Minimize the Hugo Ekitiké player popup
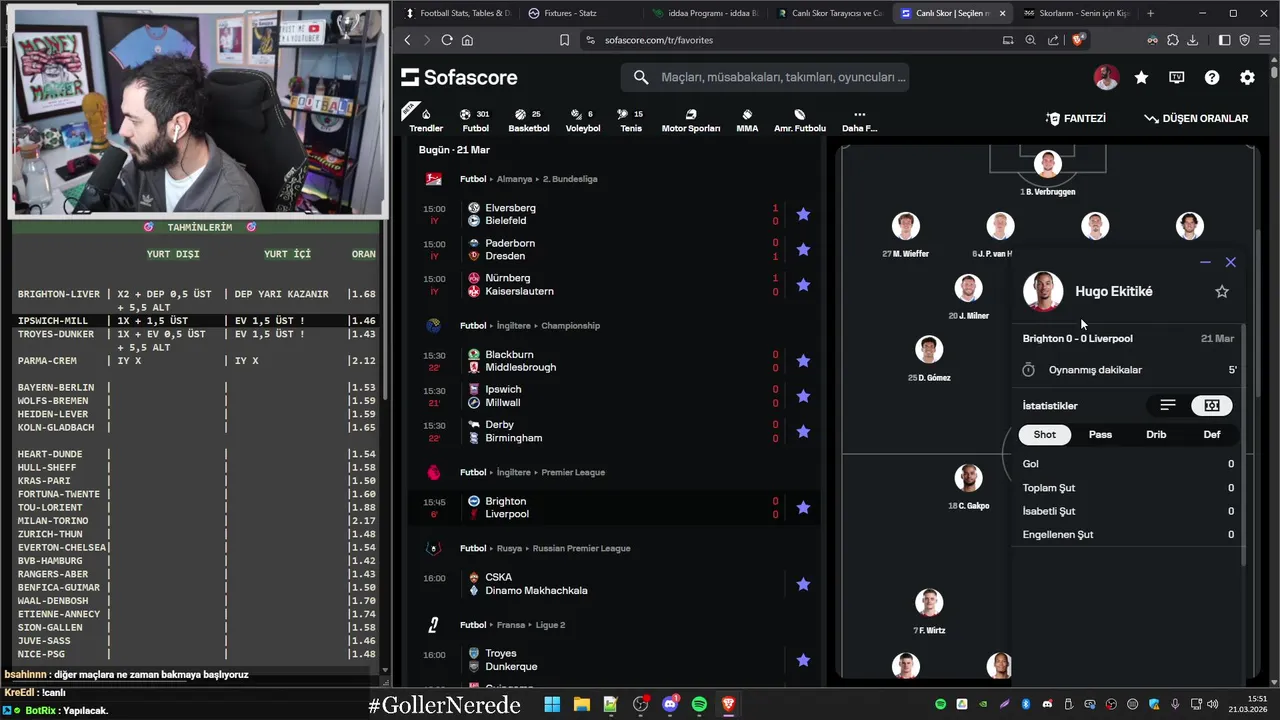 1205,262
